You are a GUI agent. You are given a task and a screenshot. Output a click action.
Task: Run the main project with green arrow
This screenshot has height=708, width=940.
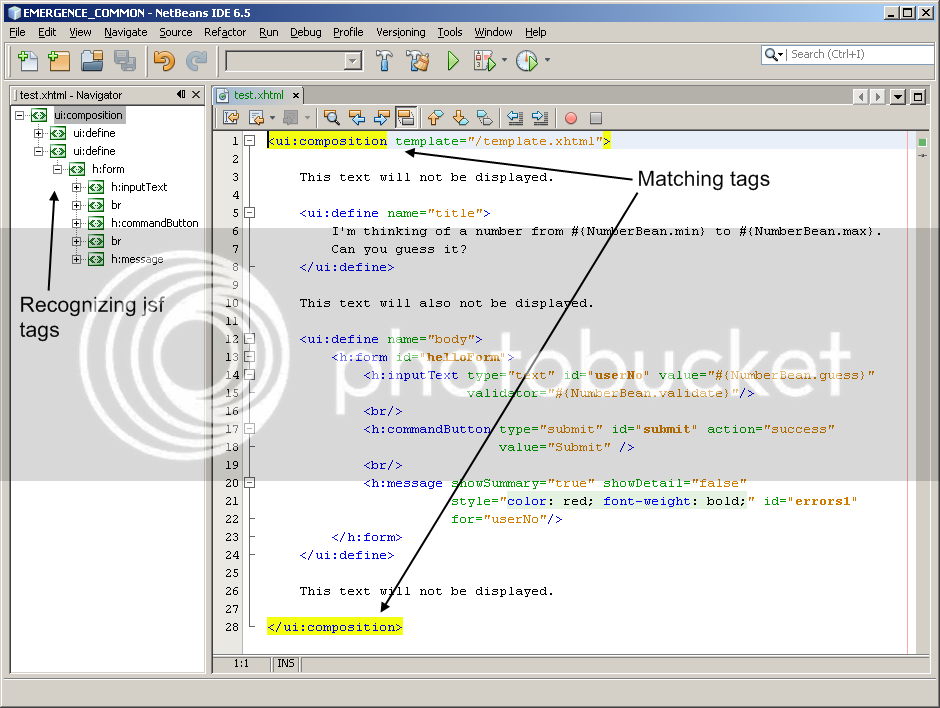[453, 61]
